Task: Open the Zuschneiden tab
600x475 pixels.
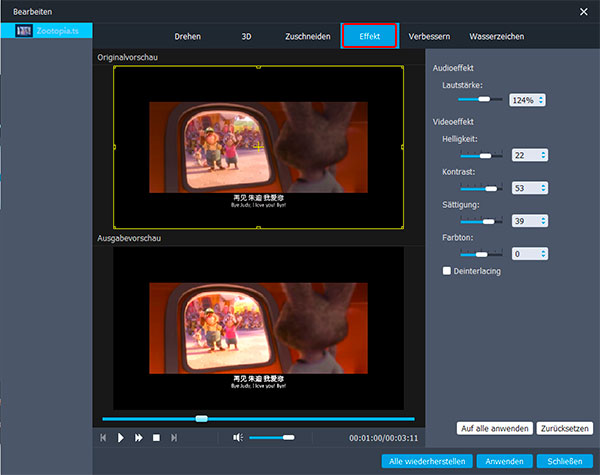Action: tap(308, 36)
